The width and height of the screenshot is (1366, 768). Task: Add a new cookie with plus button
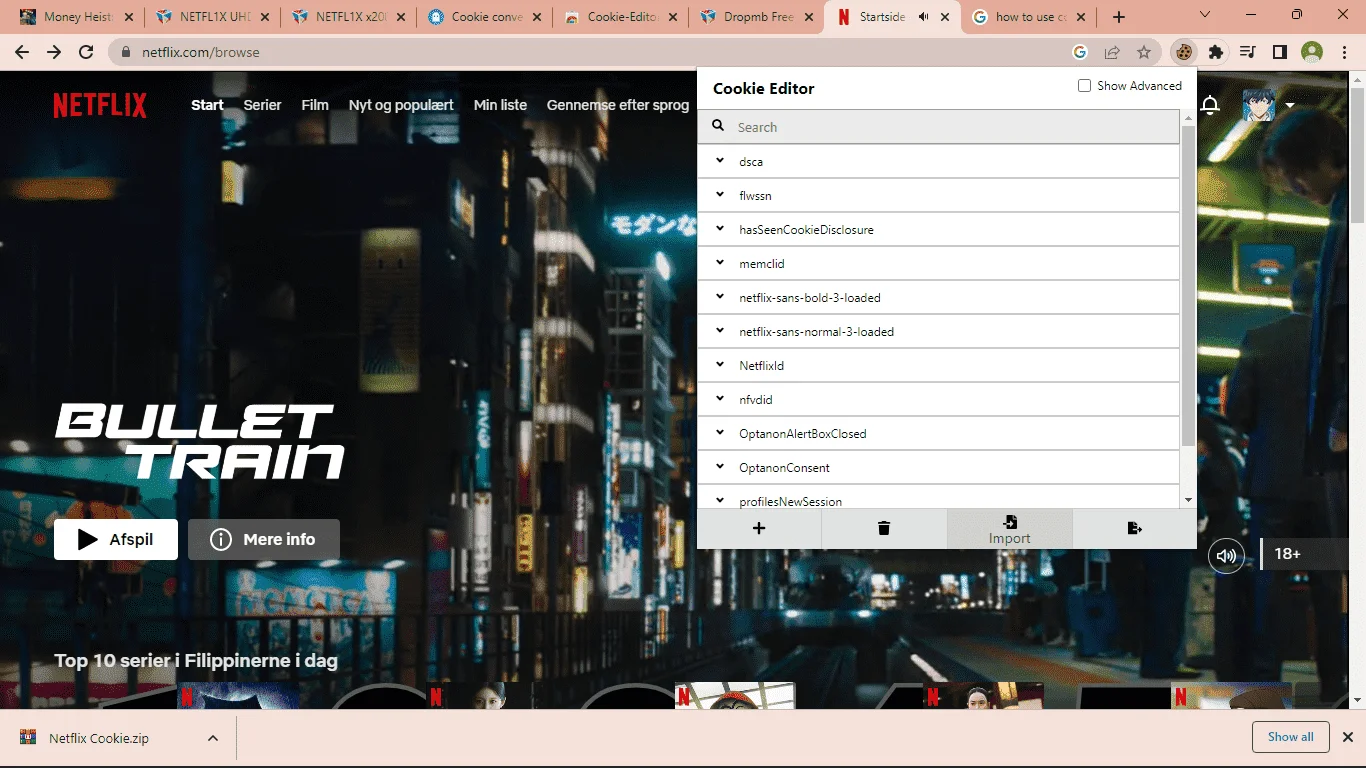pyautogui.click(x=759, y=528)
